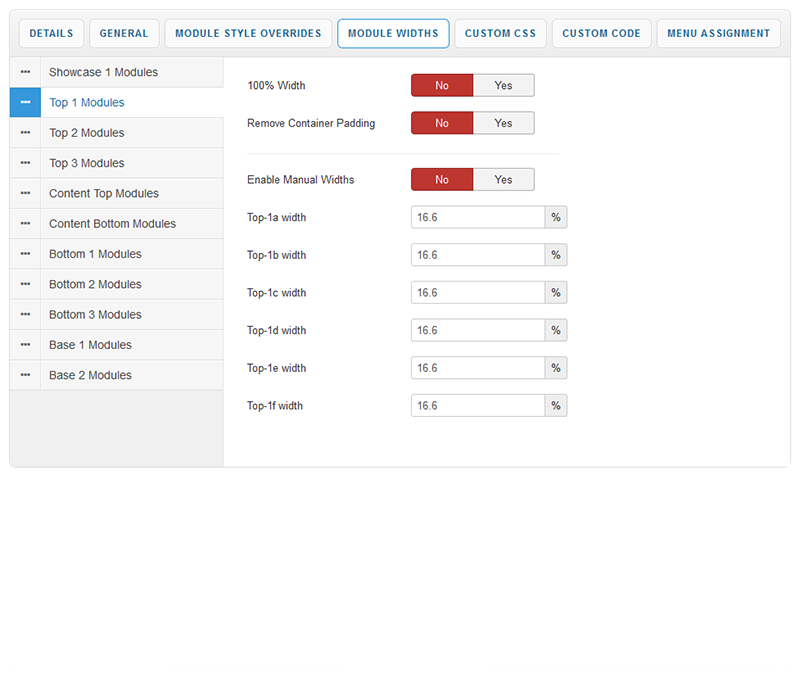Click the dots icon beside Content Top Modules

pos(25,193)
